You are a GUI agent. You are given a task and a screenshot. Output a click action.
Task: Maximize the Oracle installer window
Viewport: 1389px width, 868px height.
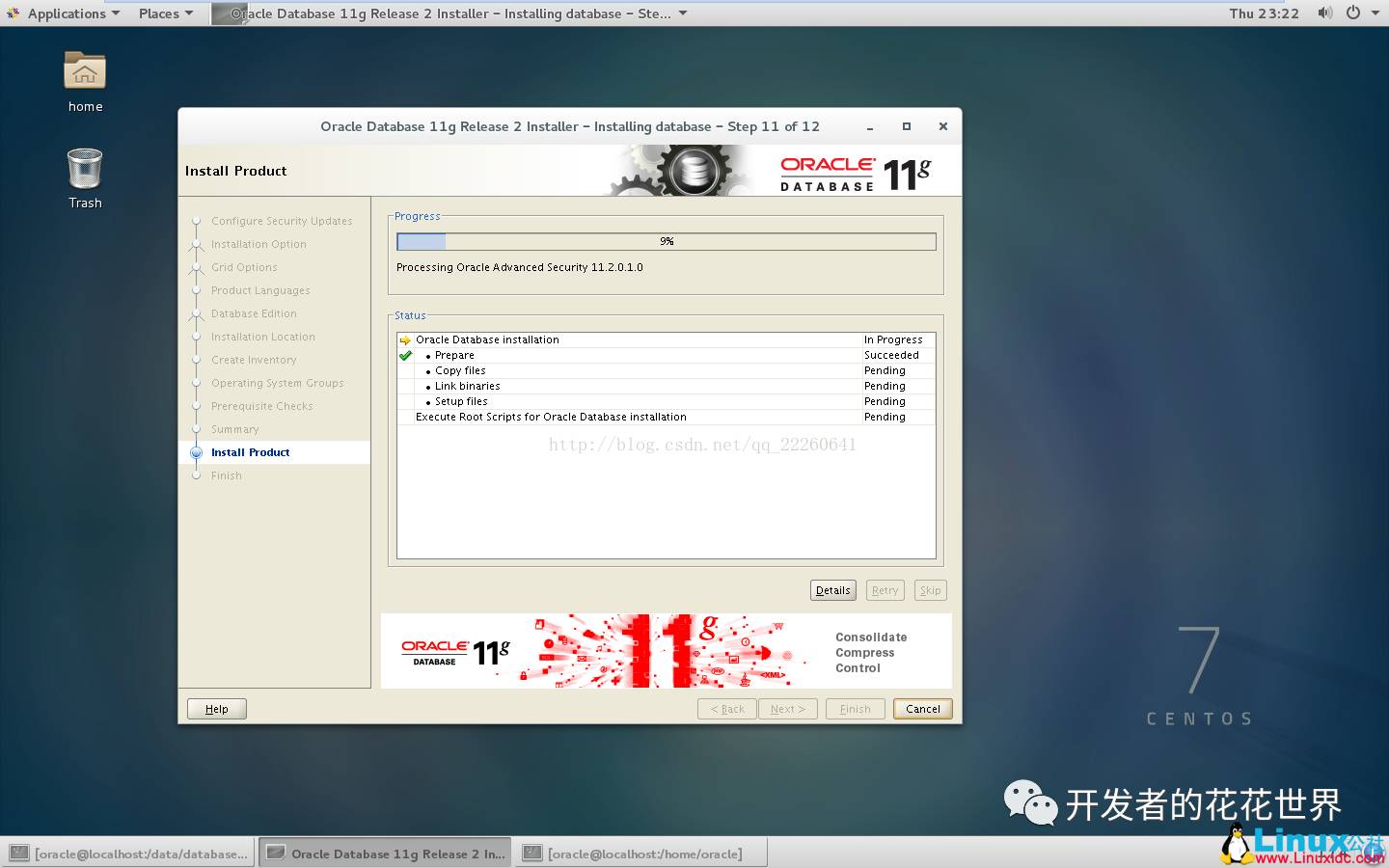pyautogui.click(x=907, y=126)
